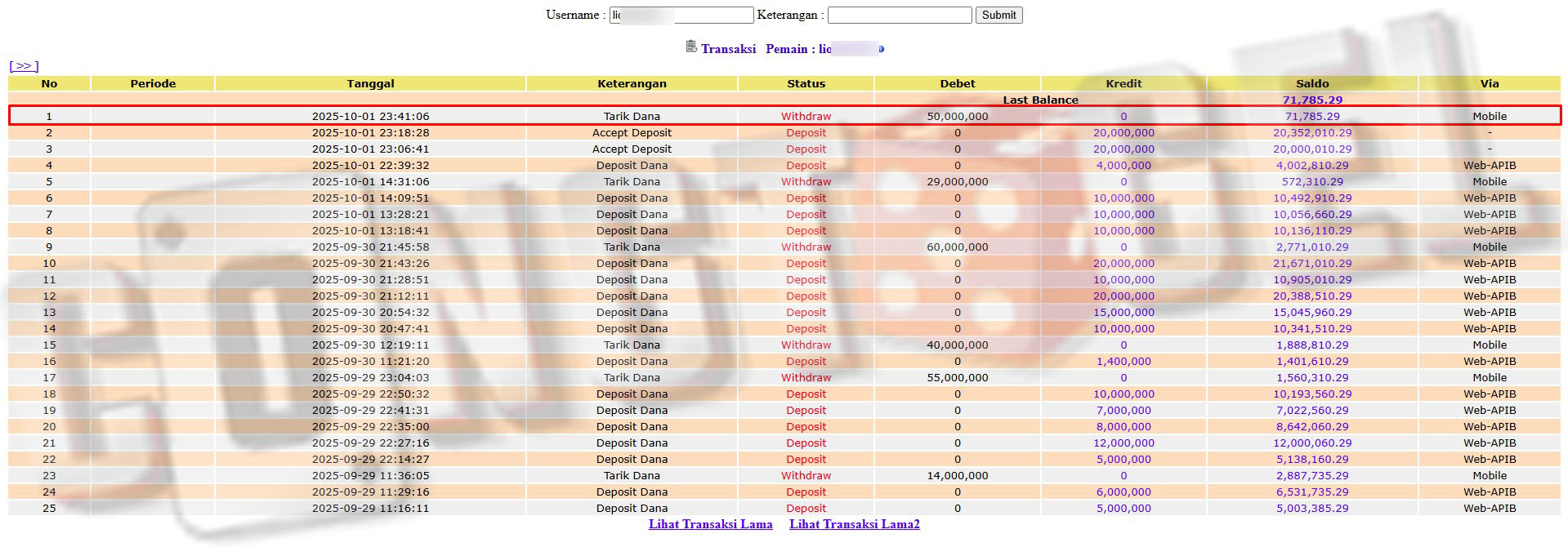This screenshot has height=556, width=1568.
Task: Select the 50,000,000 debet amount in row 1
Action: point(957,116)
